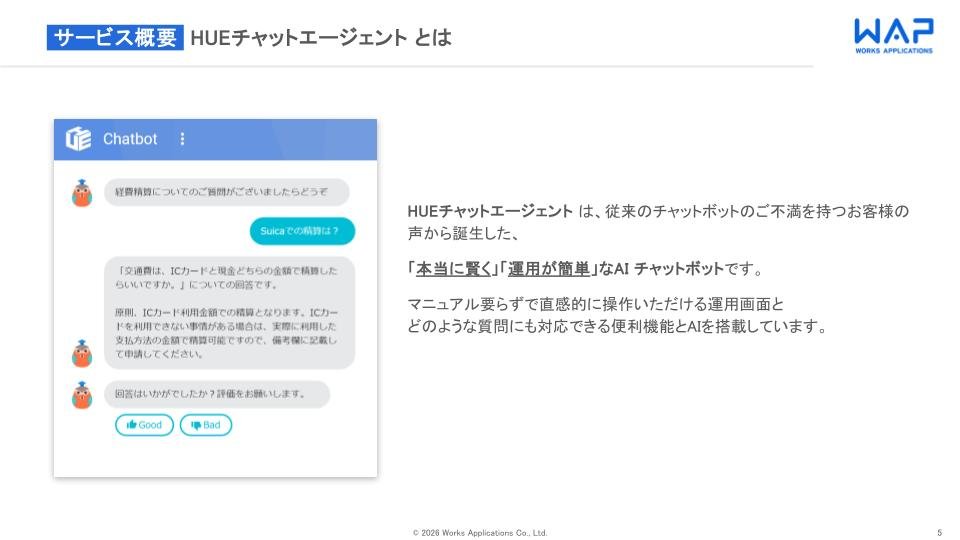Click the '回答はいかがでしたか？' rating prompt bubble
This screenshot has width=960, height=540.
click(217, 394)
